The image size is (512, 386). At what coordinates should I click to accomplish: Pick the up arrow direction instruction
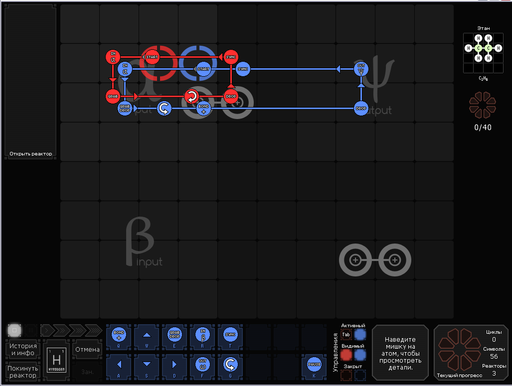tap(146, 336)
